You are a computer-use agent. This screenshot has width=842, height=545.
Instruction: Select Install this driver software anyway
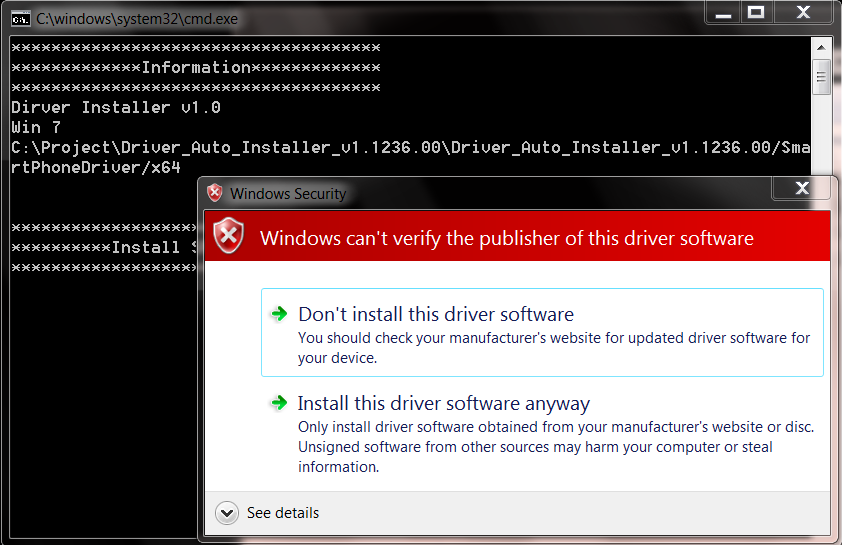tap(444, 404)
